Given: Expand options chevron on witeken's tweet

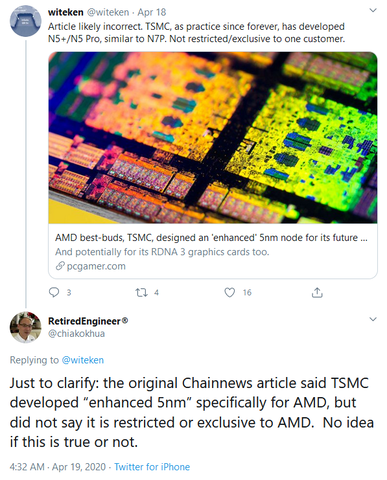Looking at the screenshot, I should coord(373,10).
